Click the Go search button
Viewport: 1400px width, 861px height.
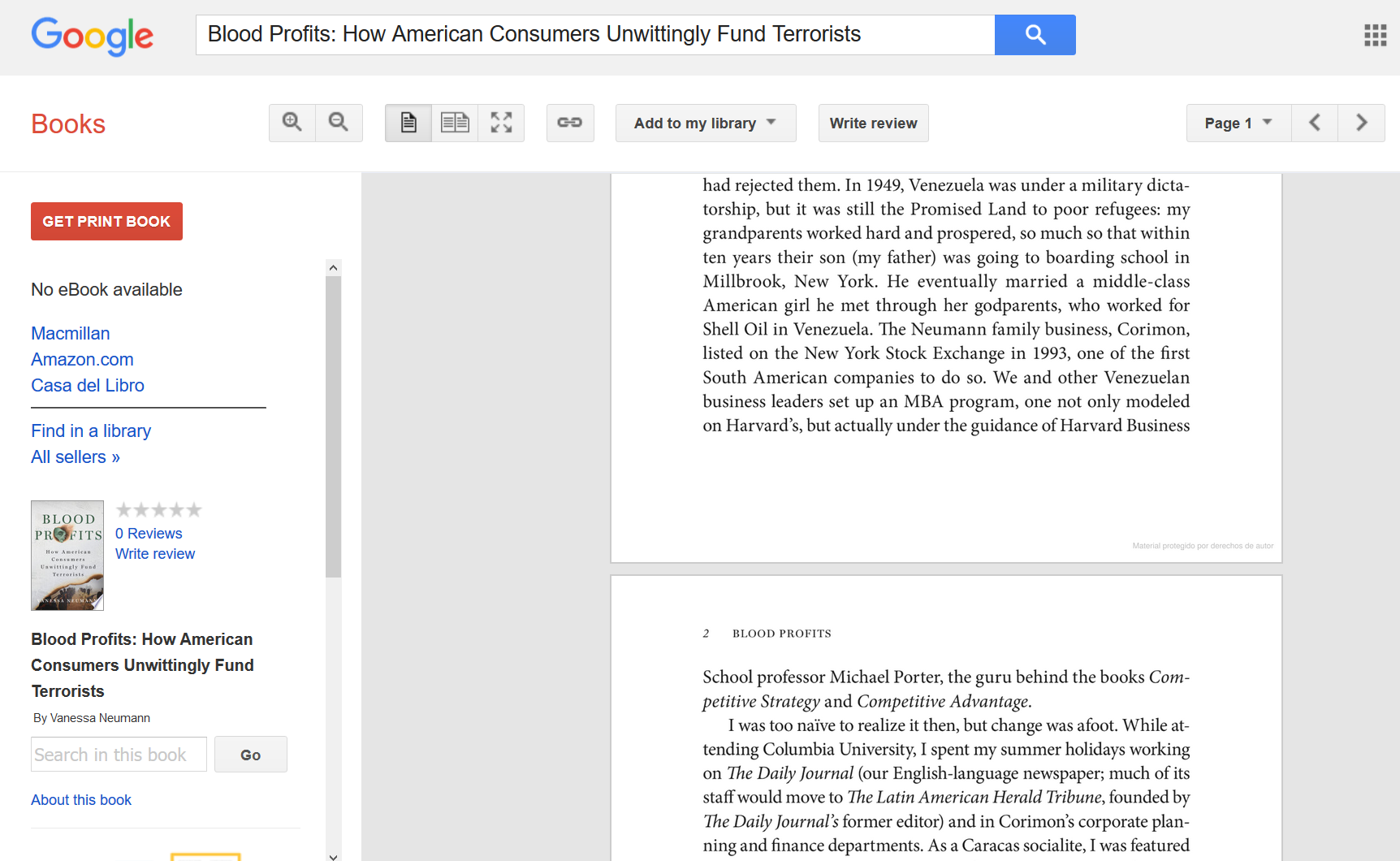click(x=251, y=755)
